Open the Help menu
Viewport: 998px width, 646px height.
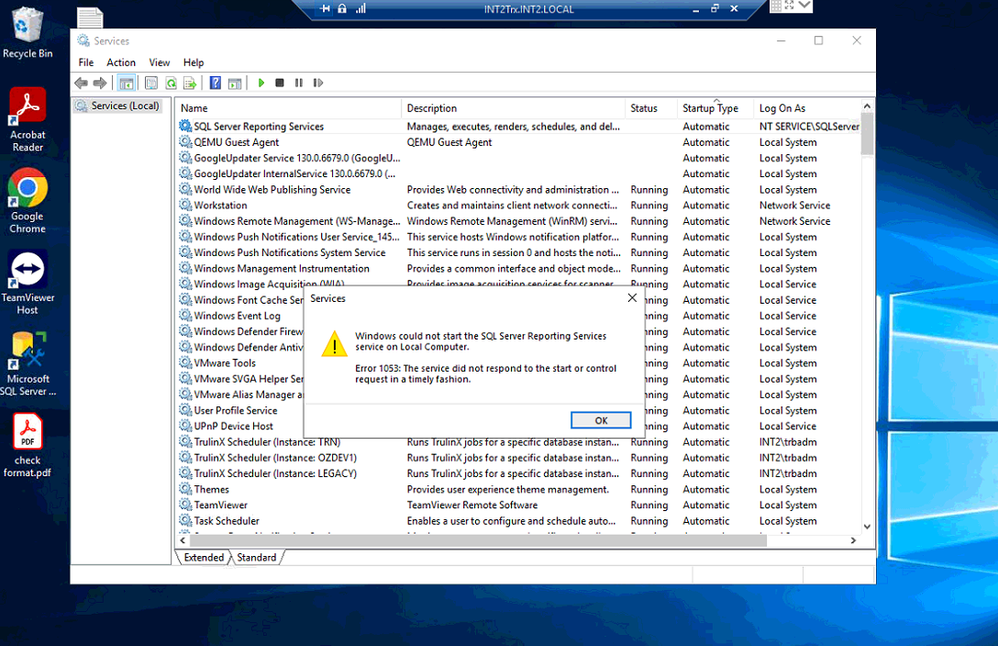tap(193, 62)
